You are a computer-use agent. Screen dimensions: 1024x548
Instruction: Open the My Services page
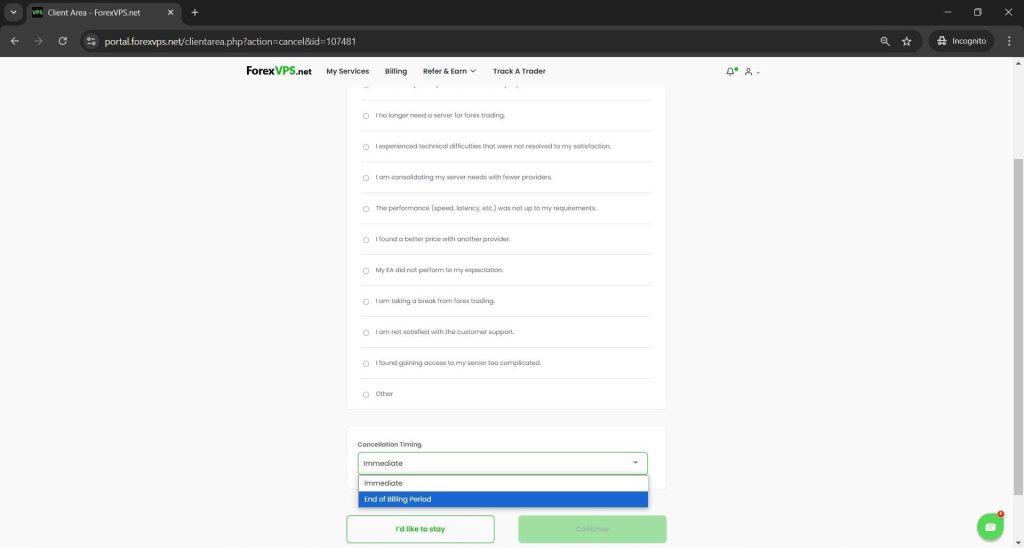(347, 71)
